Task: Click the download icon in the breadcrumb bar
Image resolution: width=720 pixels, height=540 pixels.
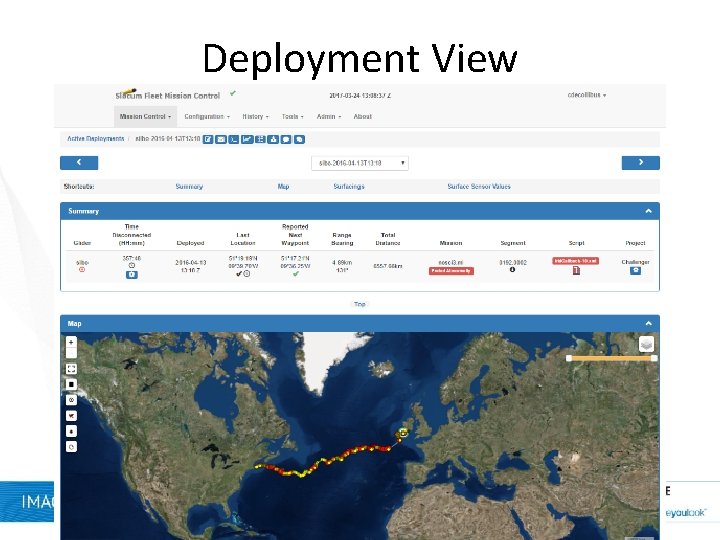Action: [x=273, y=139]
